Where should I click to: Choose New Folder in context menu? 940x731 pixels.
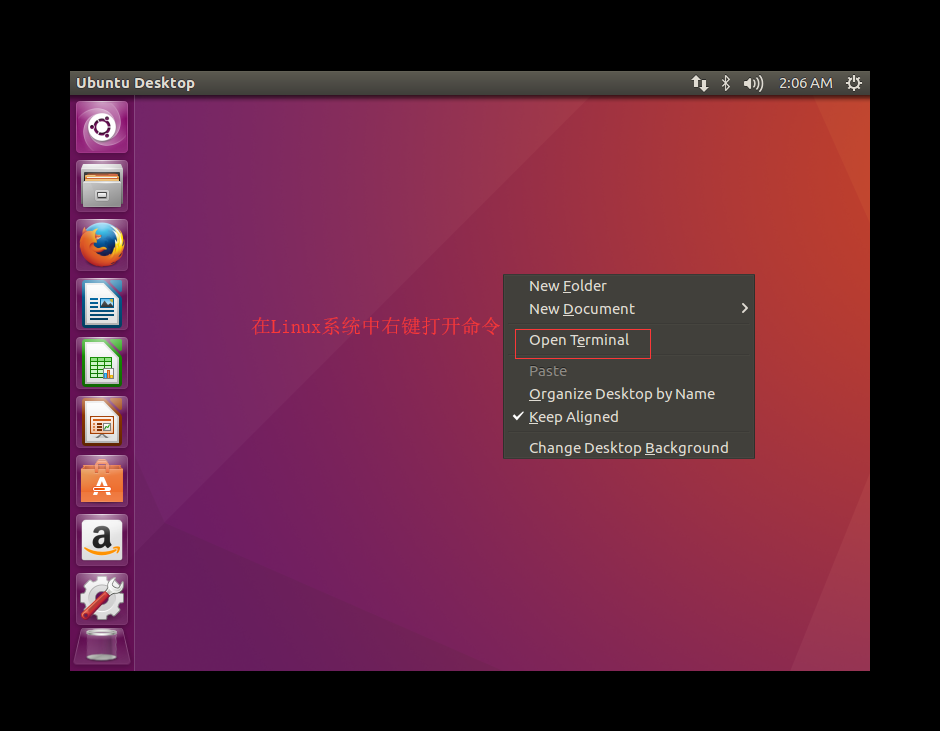[x=628, y=286]
